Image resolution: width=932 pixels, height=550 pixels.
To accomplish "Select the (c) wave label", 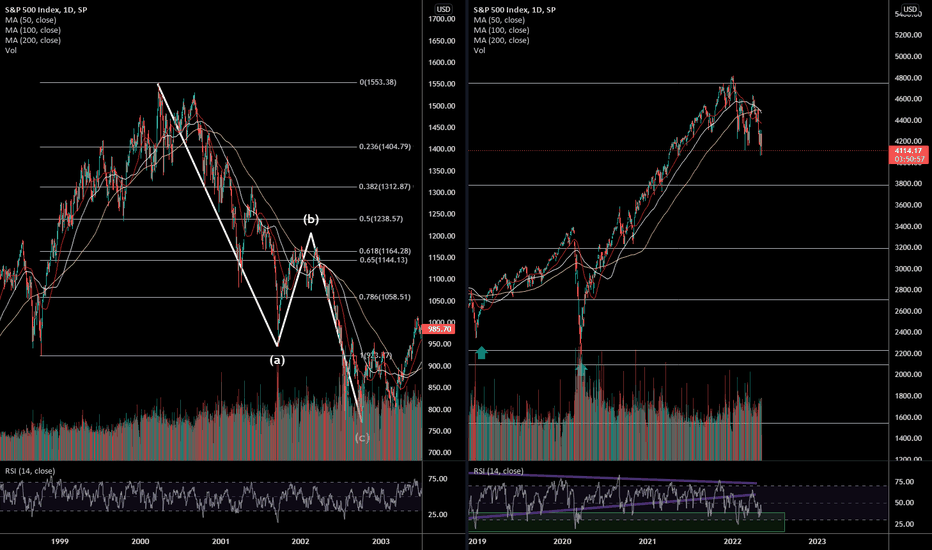I will (362, 438).
